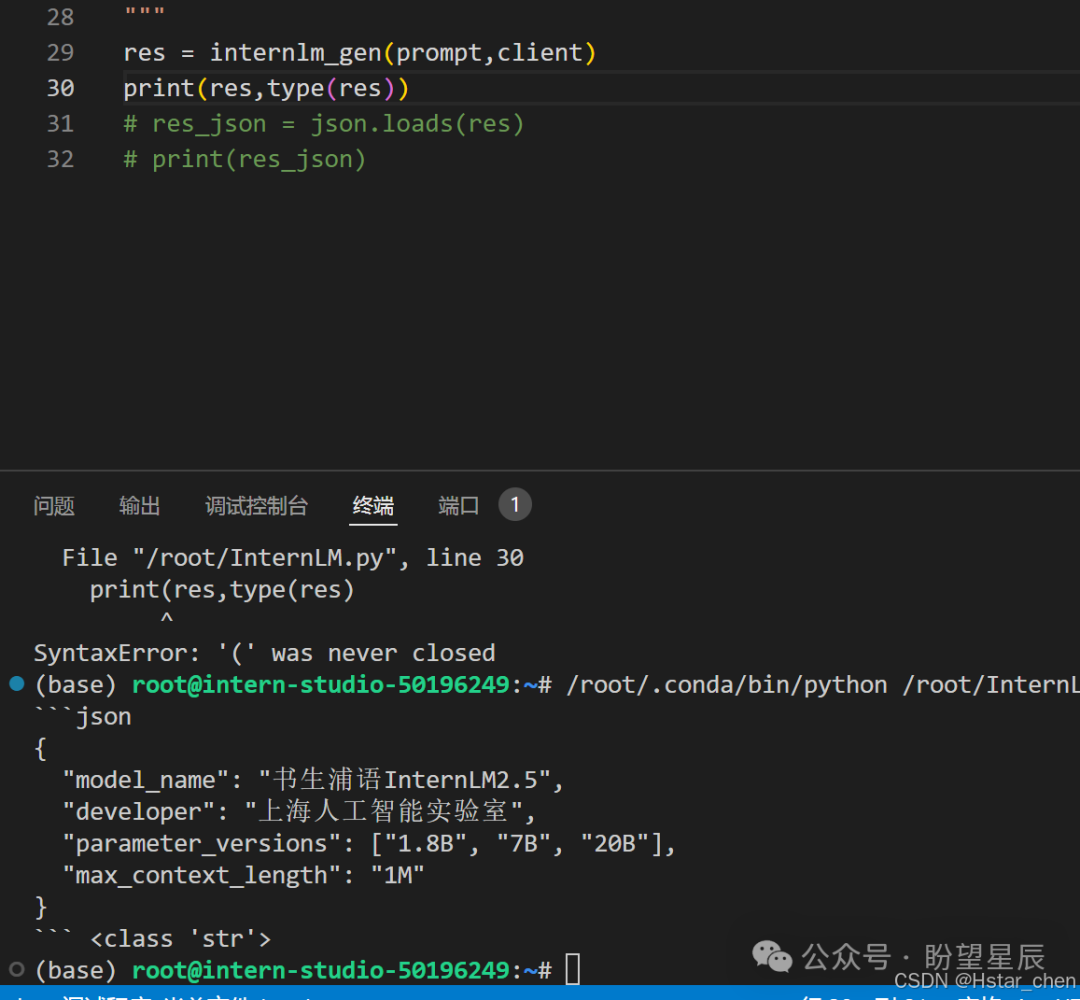The height and width of the screenshot is (1000, 1080).
Task: Click the commented line # print(res_json)
Action: (x=245, y=160)
